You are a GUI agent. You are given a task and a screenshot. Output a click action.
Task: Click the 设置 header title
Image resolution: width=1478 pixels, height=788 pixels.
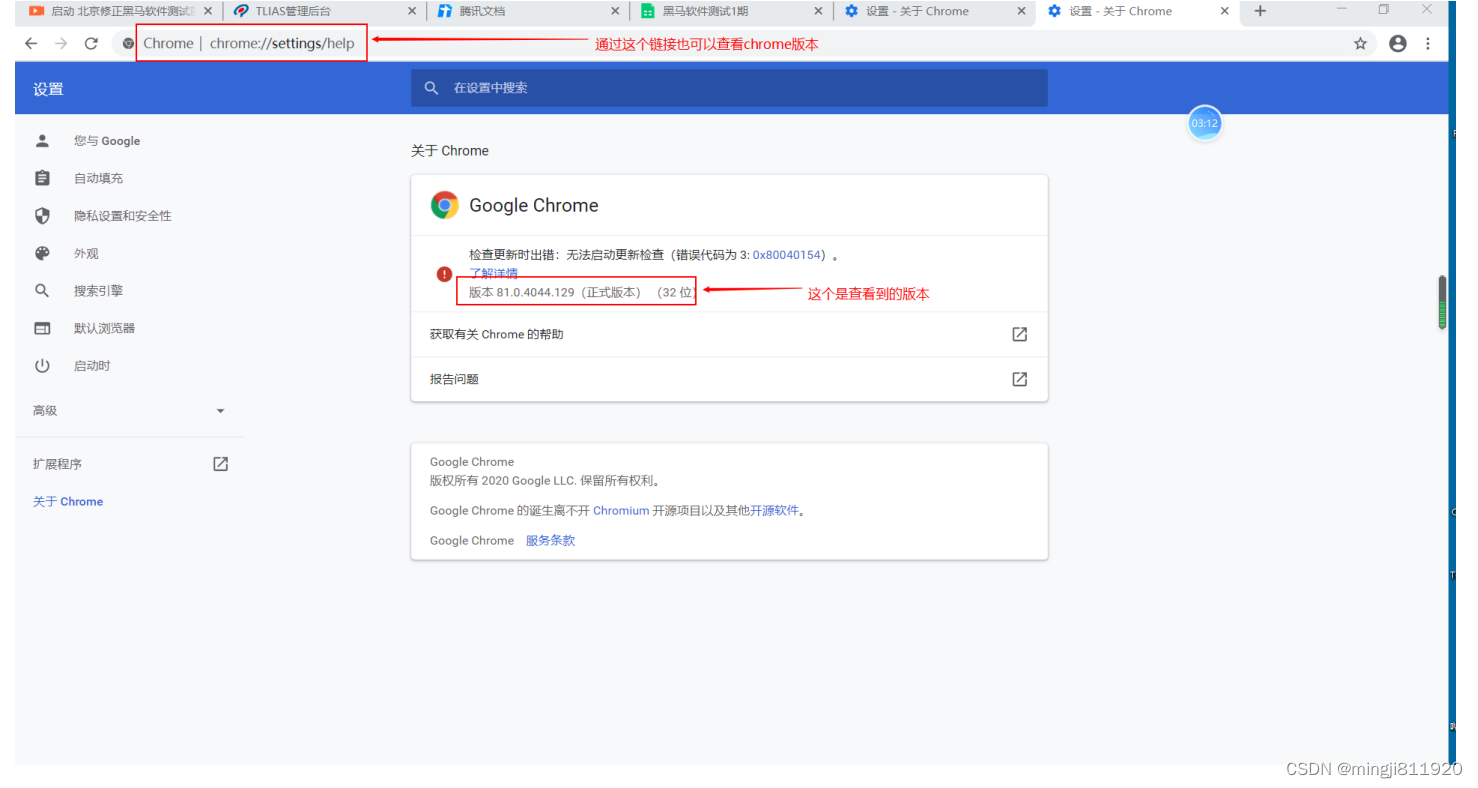tap(48, 89)
